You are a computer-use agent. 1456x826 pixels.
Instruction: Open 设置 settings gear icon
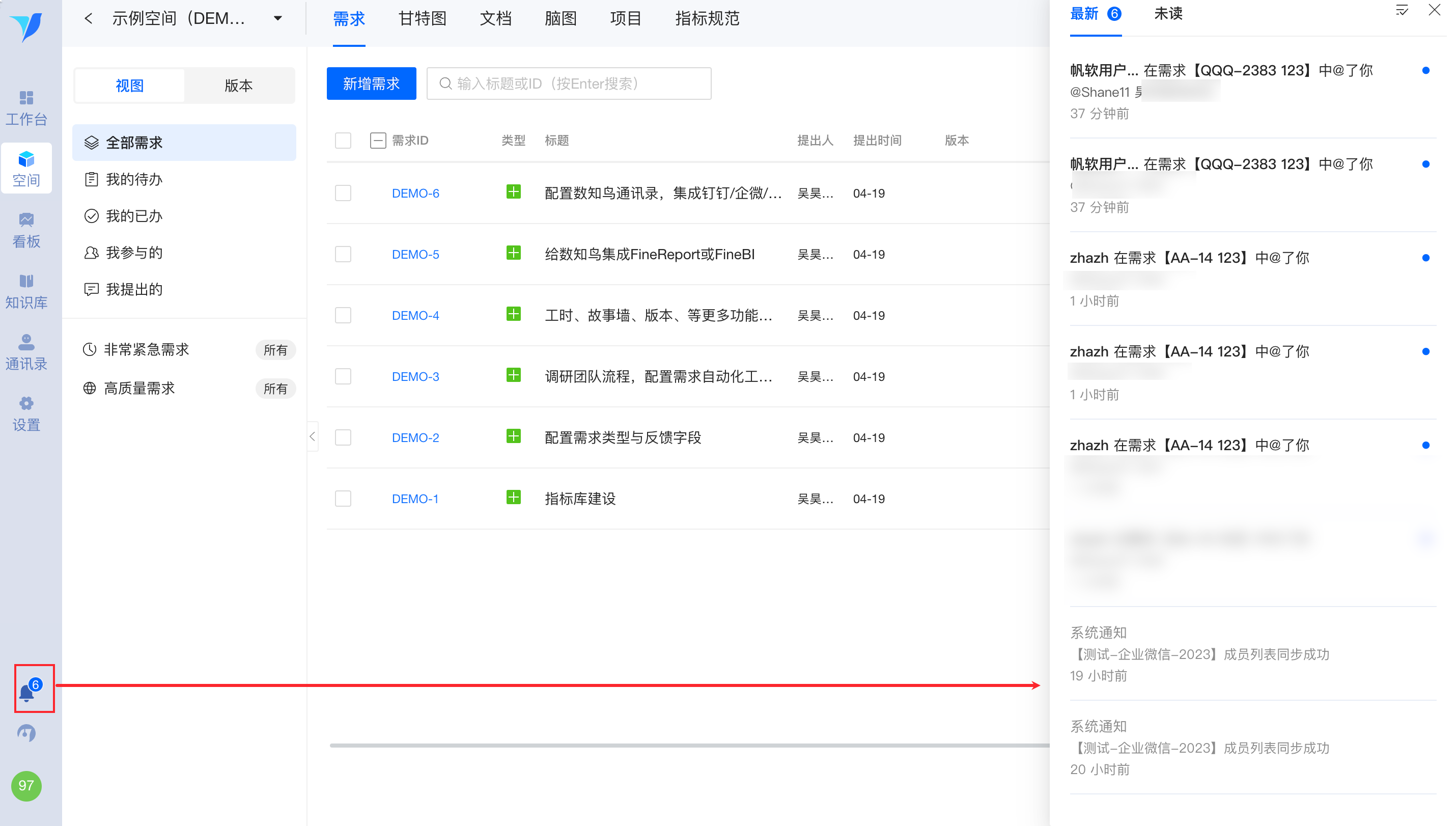(x=26, y=413)
